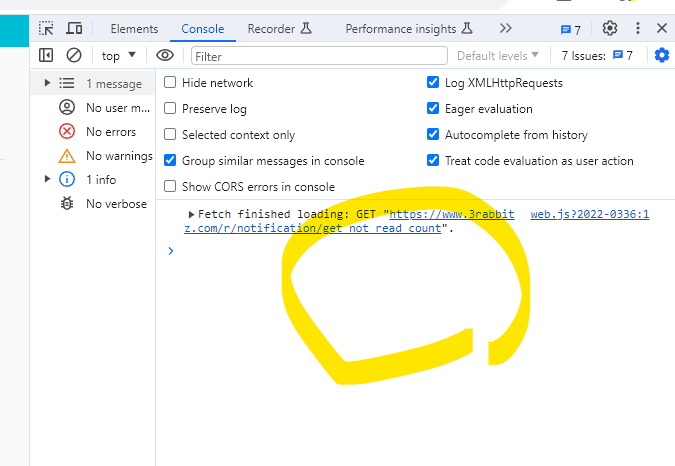Open the Performance insights tab

pos(409,29)
